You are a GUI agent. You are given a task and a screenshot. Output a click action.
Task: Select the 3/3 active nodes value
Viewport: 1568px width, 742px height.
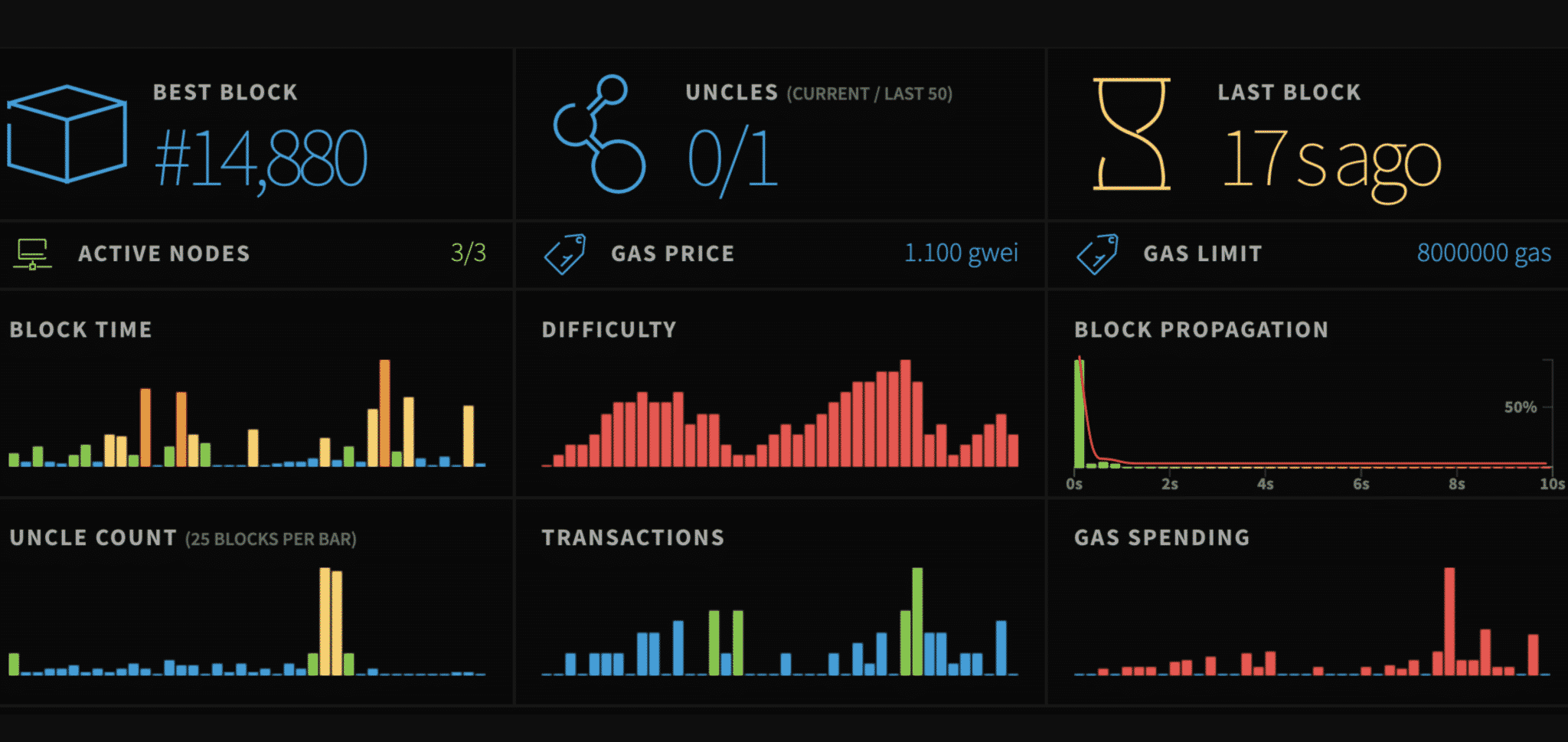[468, 253]
